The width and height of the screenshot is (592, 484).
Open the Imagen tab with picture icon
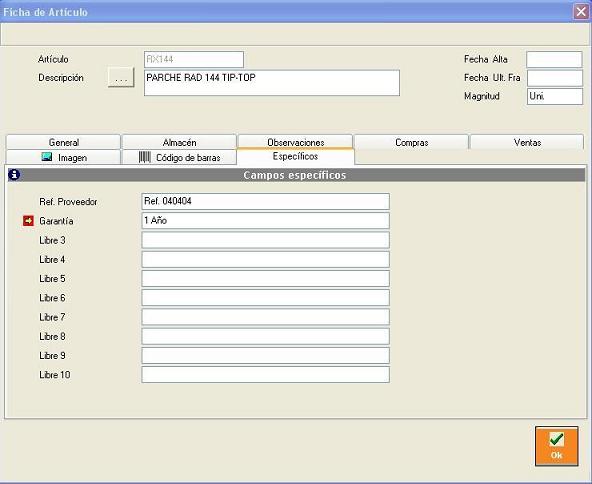click(63, 157)
